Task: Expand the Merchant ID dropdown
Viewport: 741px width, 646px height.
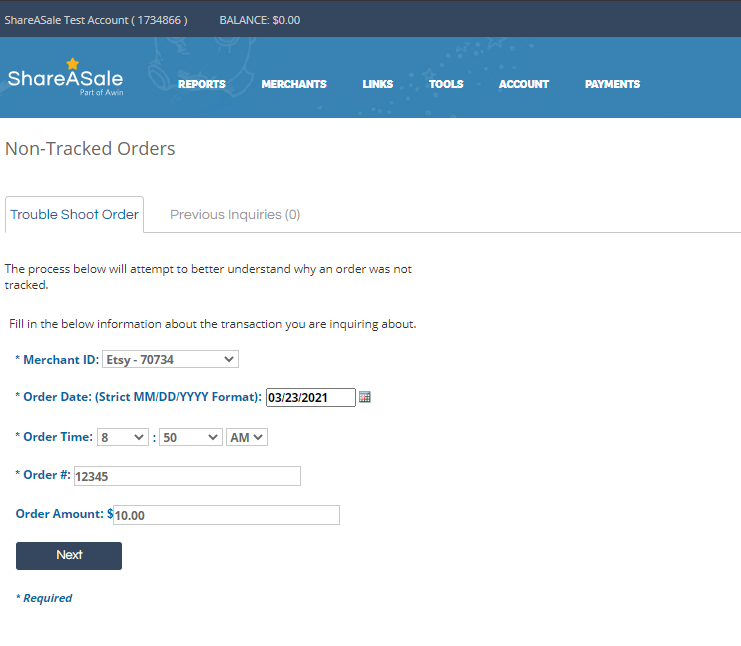Action: [170, 359]
